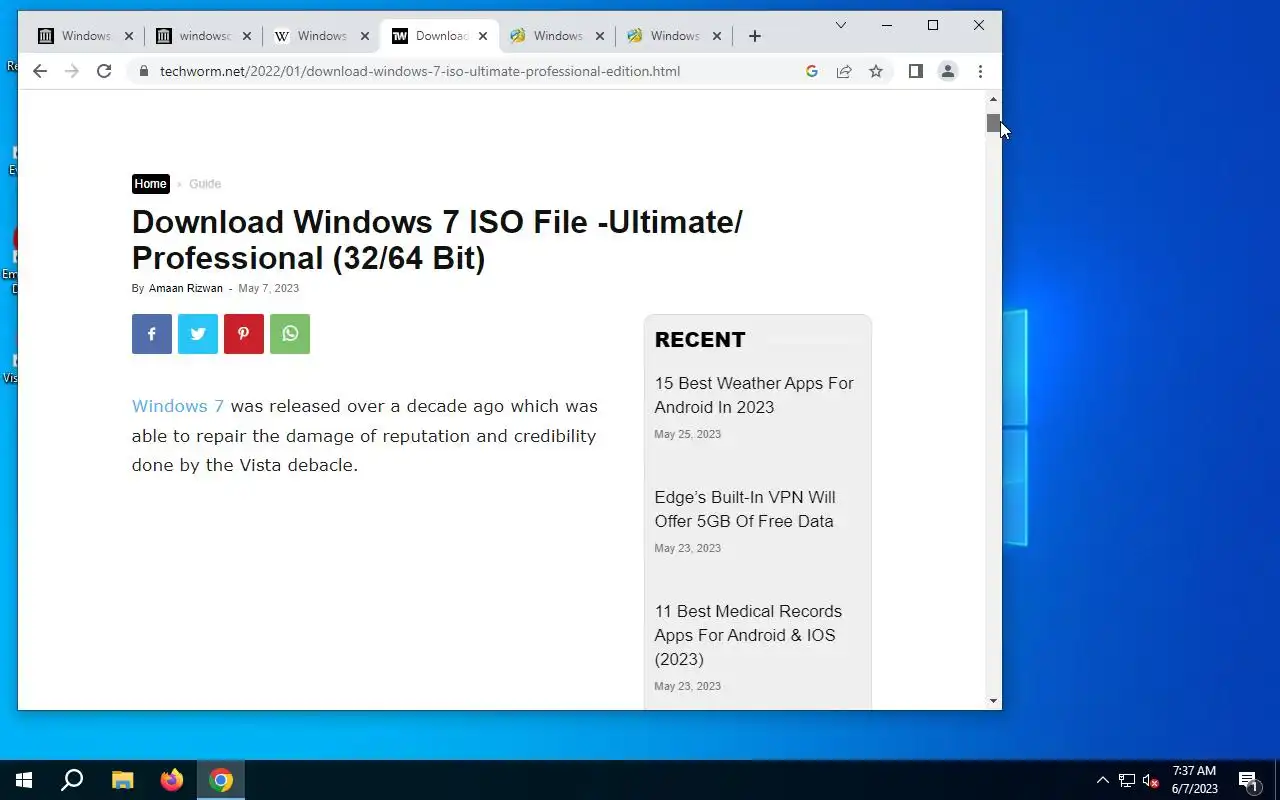Click the Guide breadcrumb link
Image resolution: width=1280 pixels, height=800 pixels.
pyautogui.click(x=205, y=184)
